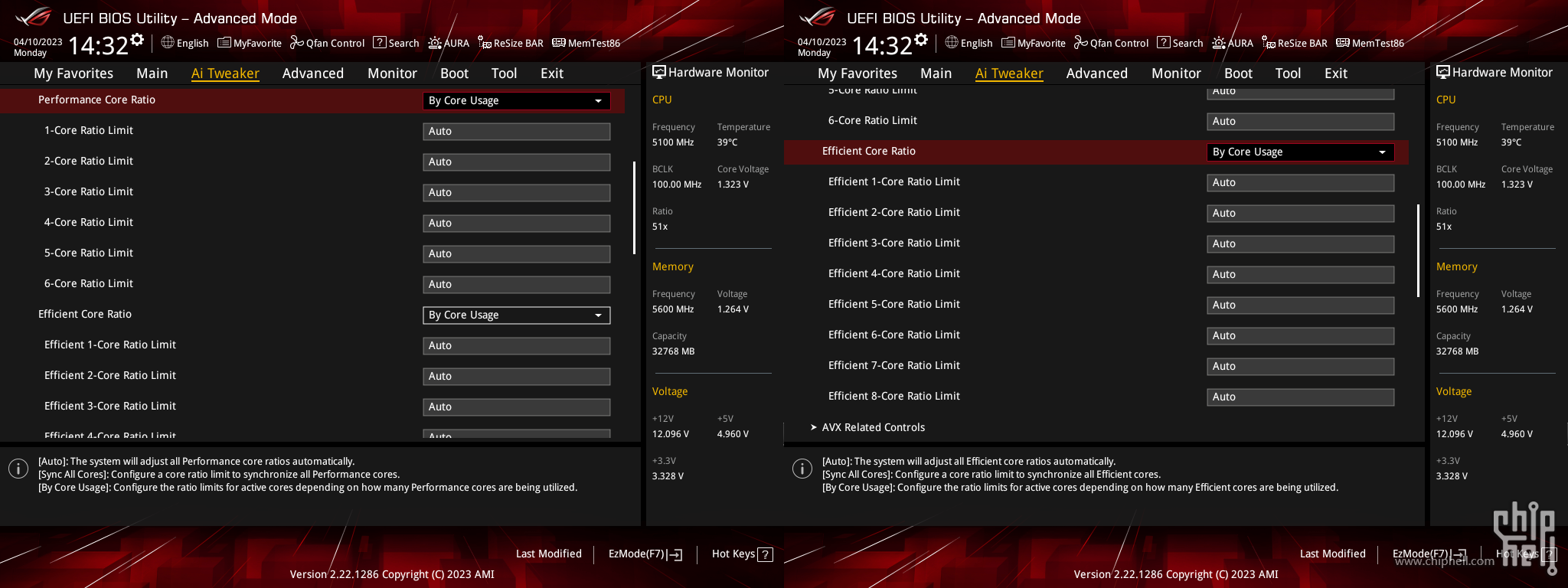Viewport: 1568px width, 588px height.
Task: Click Efficient 3-Core Ratio Limit field, left screenshot
Action: (x=517, y=407)
